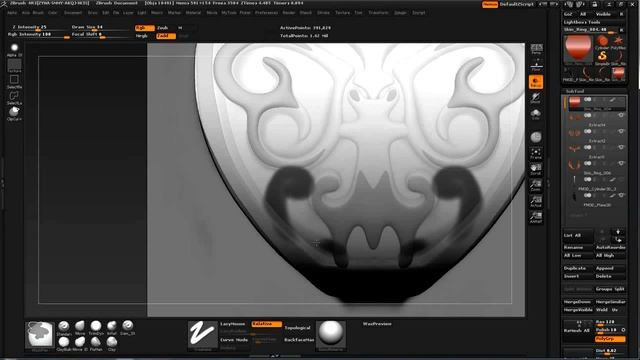Image resolution: width=640 pixels, height=360 pixels.
Task: Open the List All subtools button
Action: click(578, 236)
